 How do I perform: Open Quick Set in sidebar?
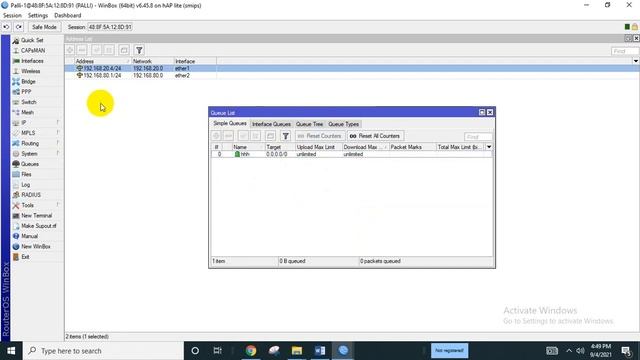point(32,40)
